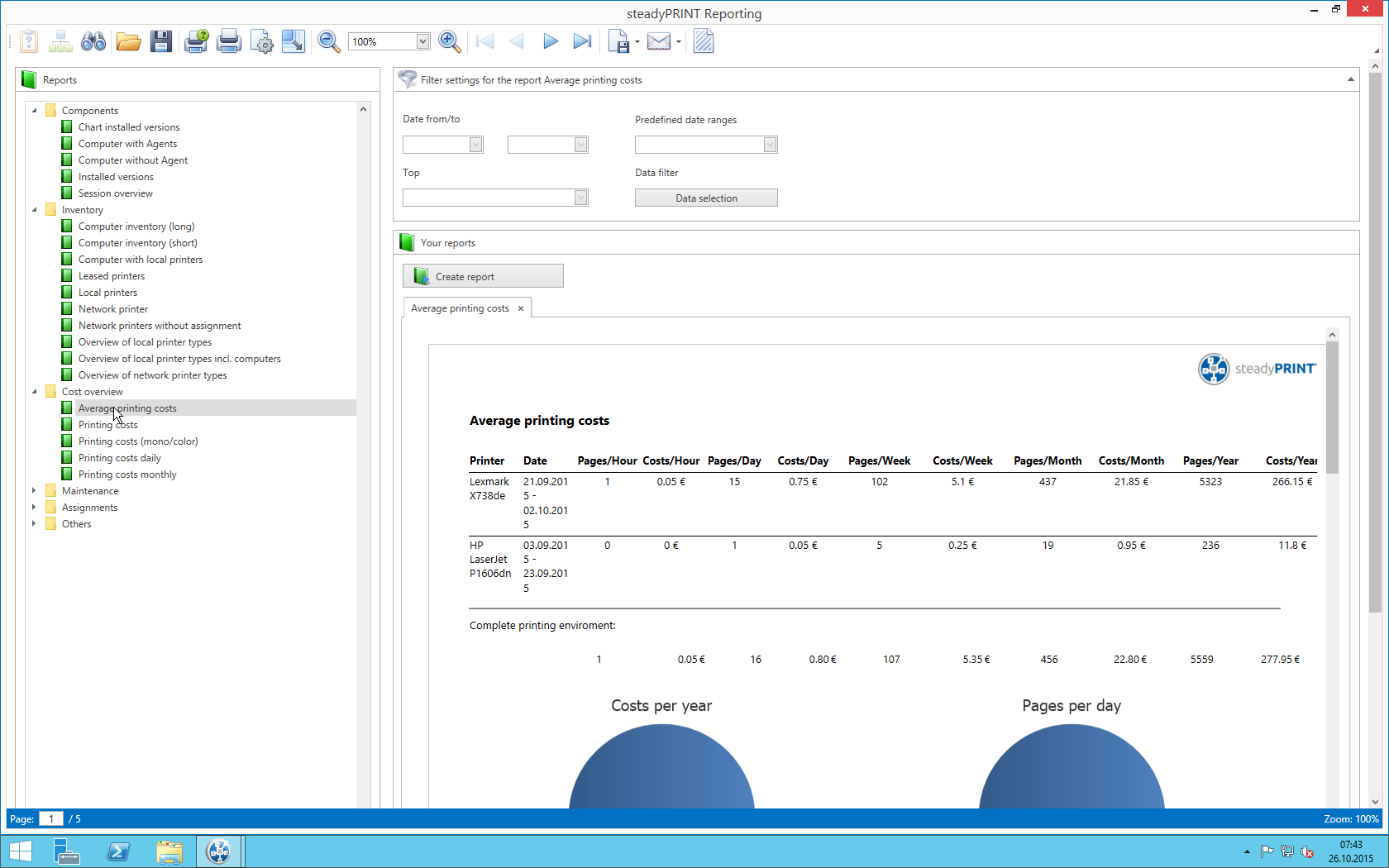Save report using the floppy disk icon
The height and width of the screenshot is (868, 1389).
click(161, 41)
